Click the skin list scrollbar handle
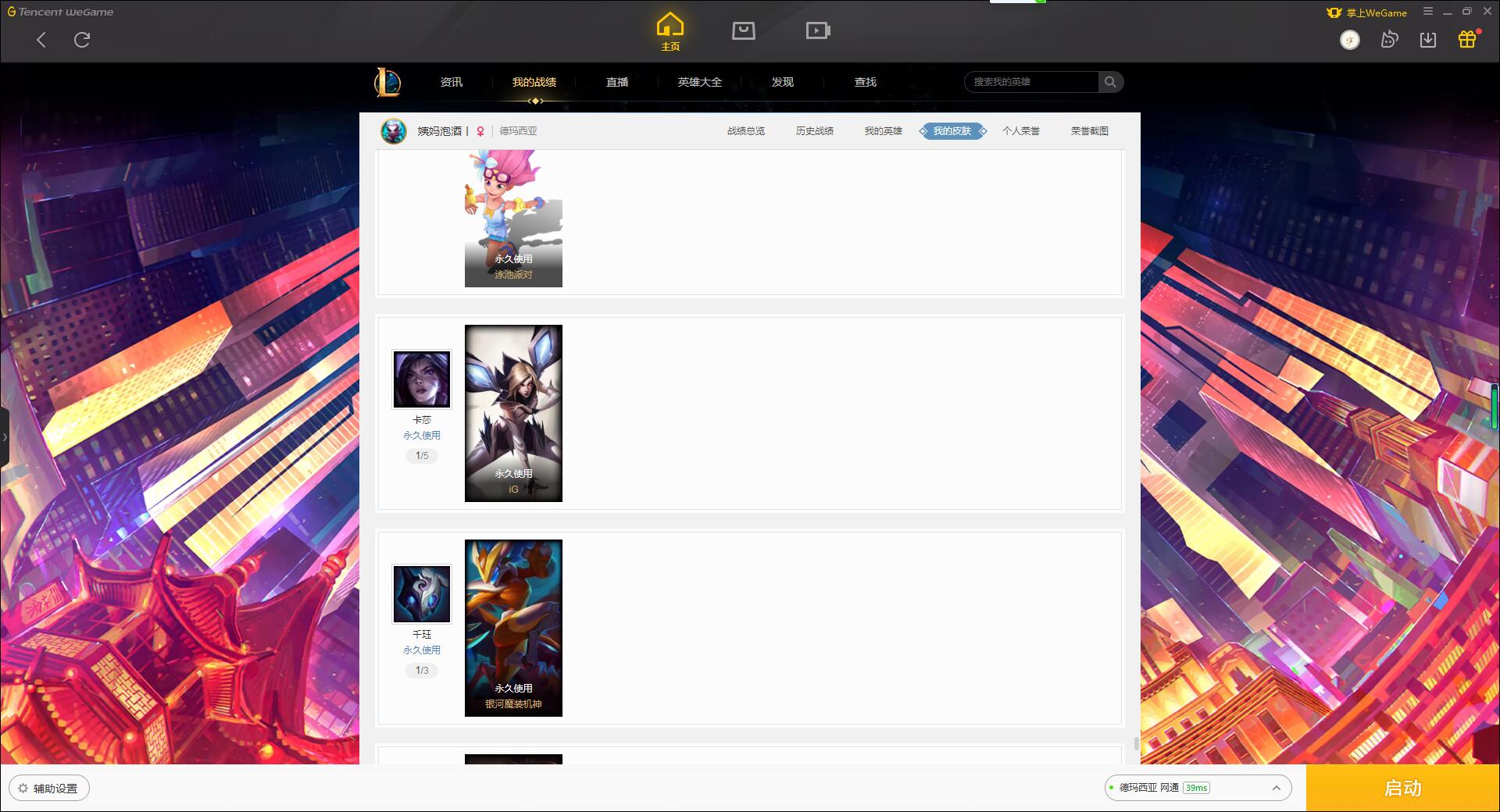This screenshot has height=812, width=1500. click(1136, 744)
